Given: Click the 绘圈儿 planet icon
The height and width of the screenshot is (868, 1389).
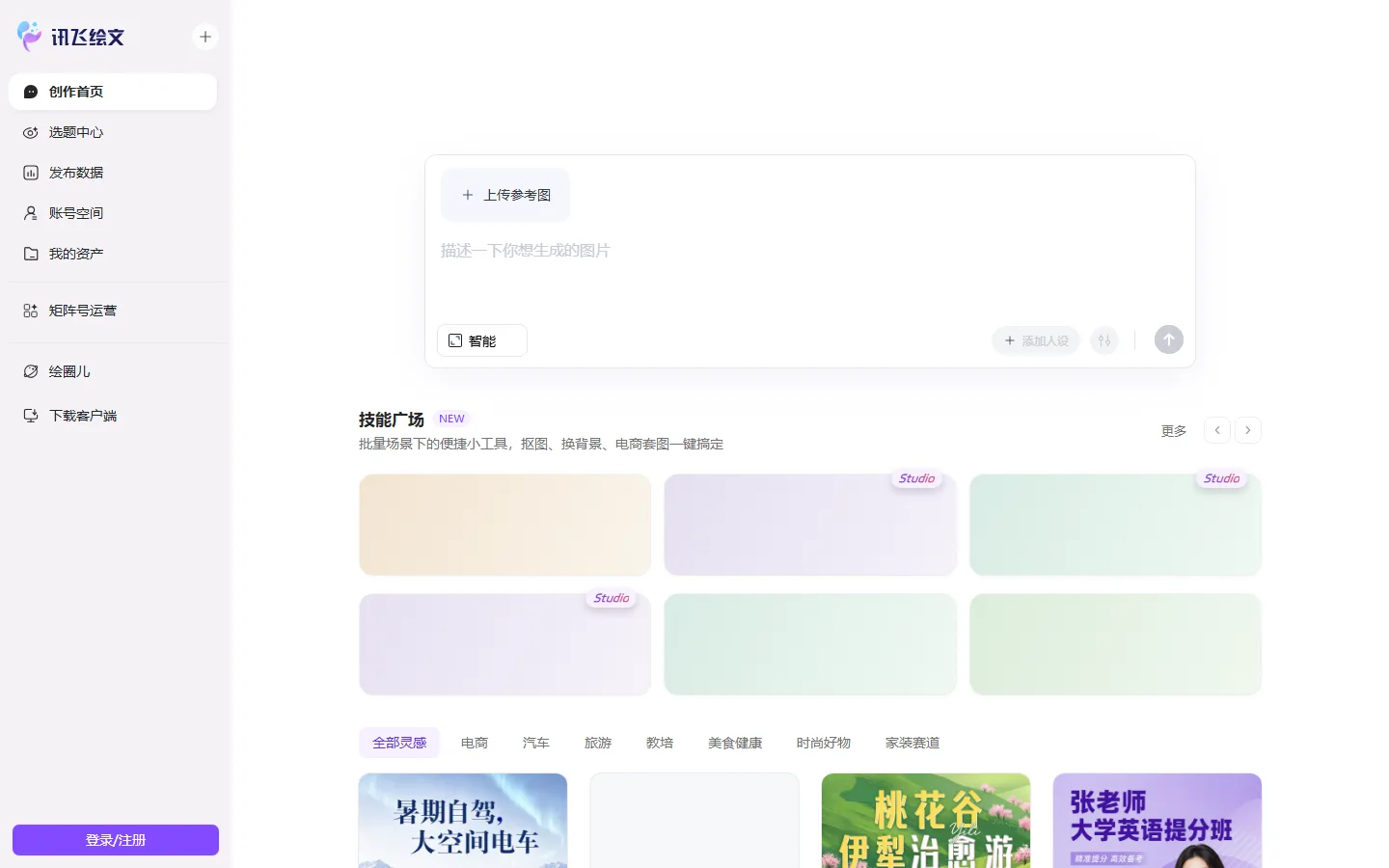Looking at the screenshot, I should point(31,371).
